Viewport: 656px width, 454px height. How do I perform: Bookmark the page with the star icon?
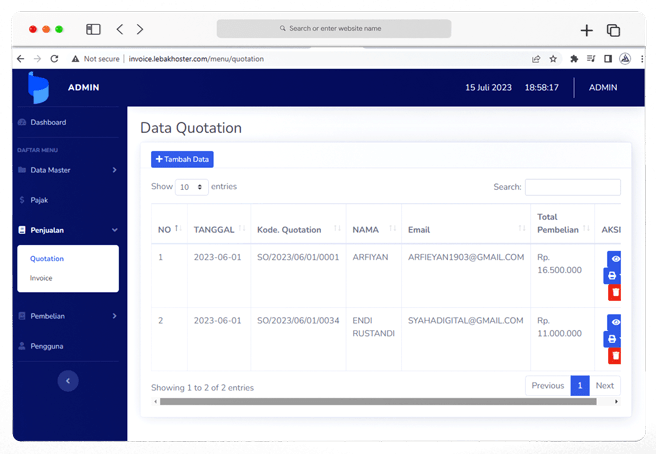point(553,59)
